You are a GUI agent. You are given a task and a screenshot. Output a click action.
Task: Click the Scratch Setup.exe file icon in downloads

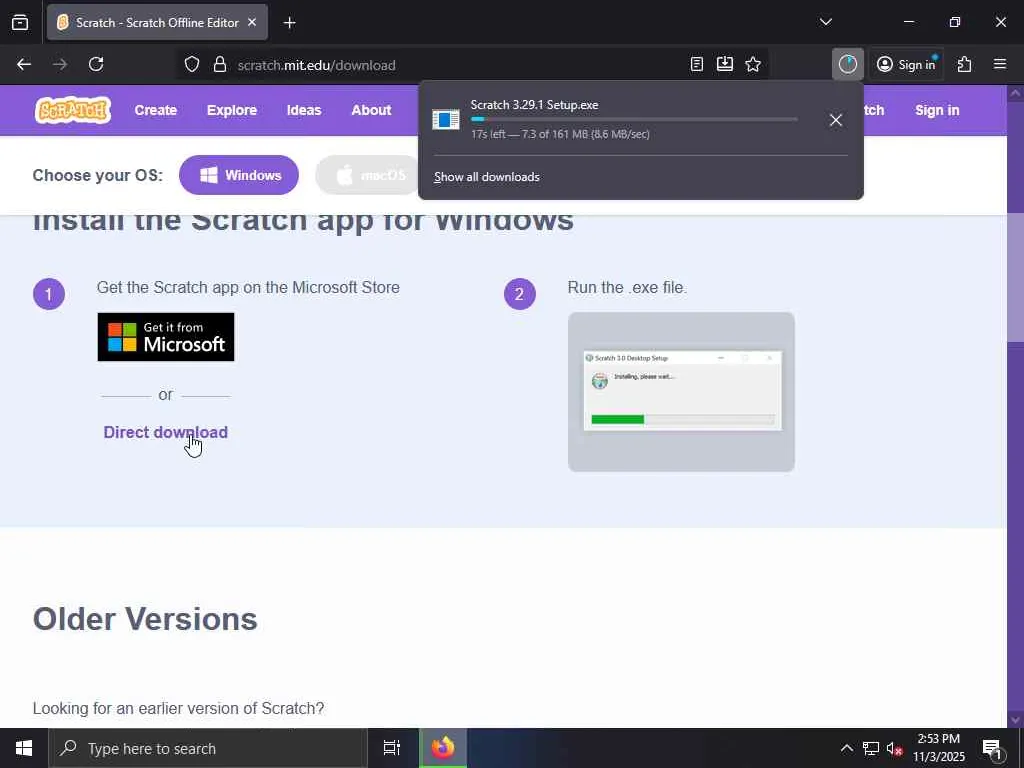[446, 120]
